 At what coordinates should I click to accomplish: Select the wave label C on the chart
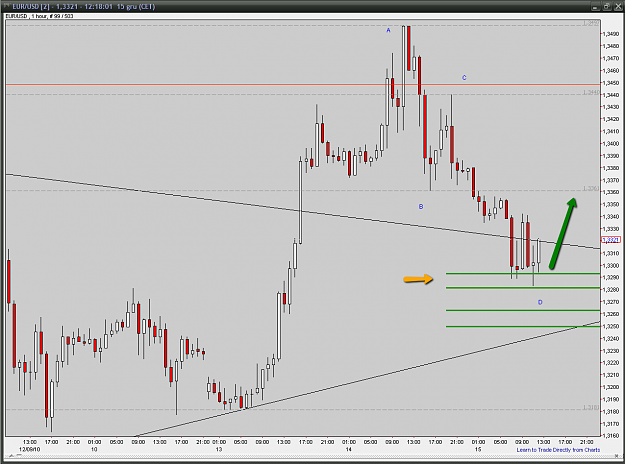(x=464, y=77)
